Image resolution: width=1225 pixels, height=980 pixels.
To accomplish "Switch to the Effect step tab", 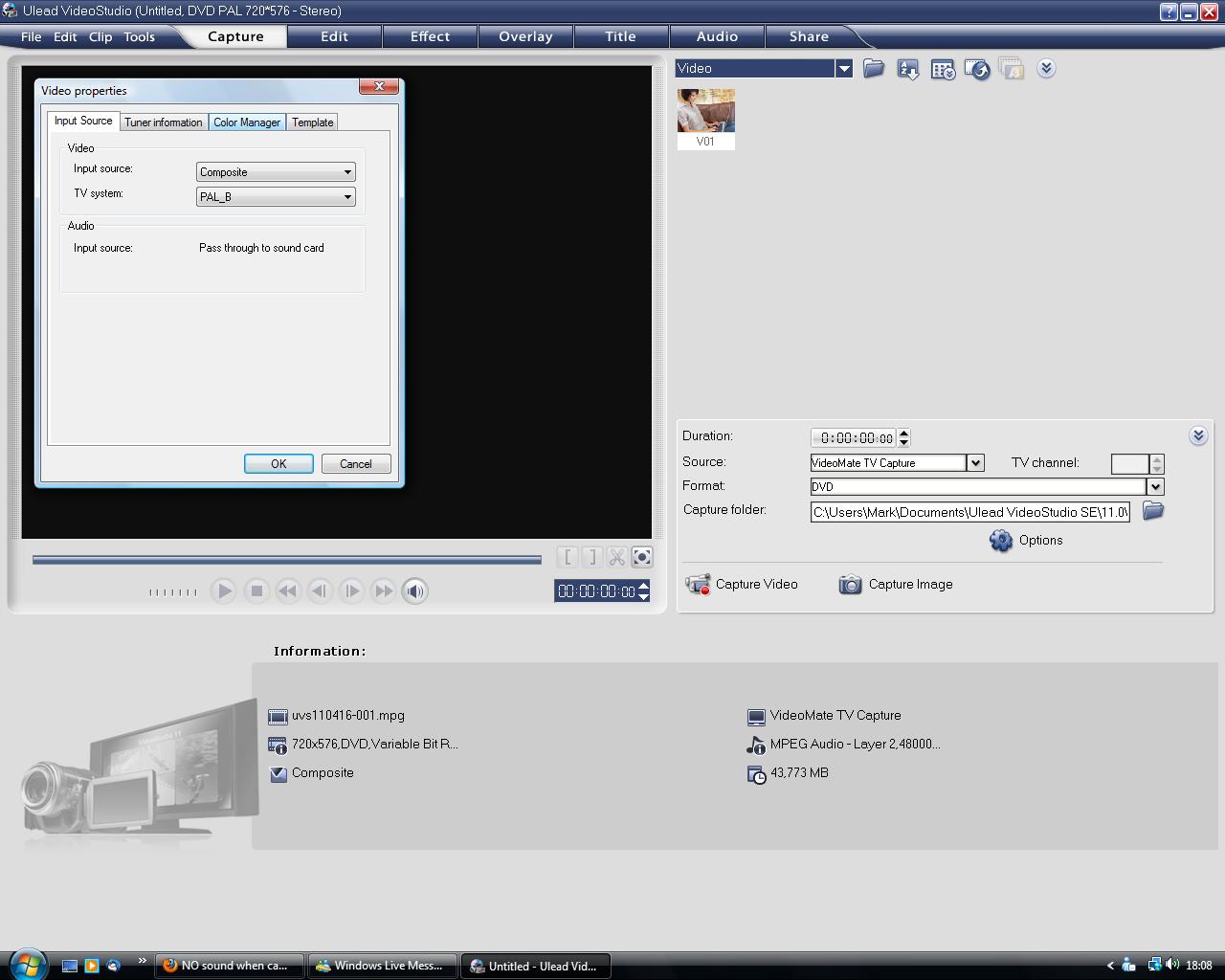I will pos(430,36).
